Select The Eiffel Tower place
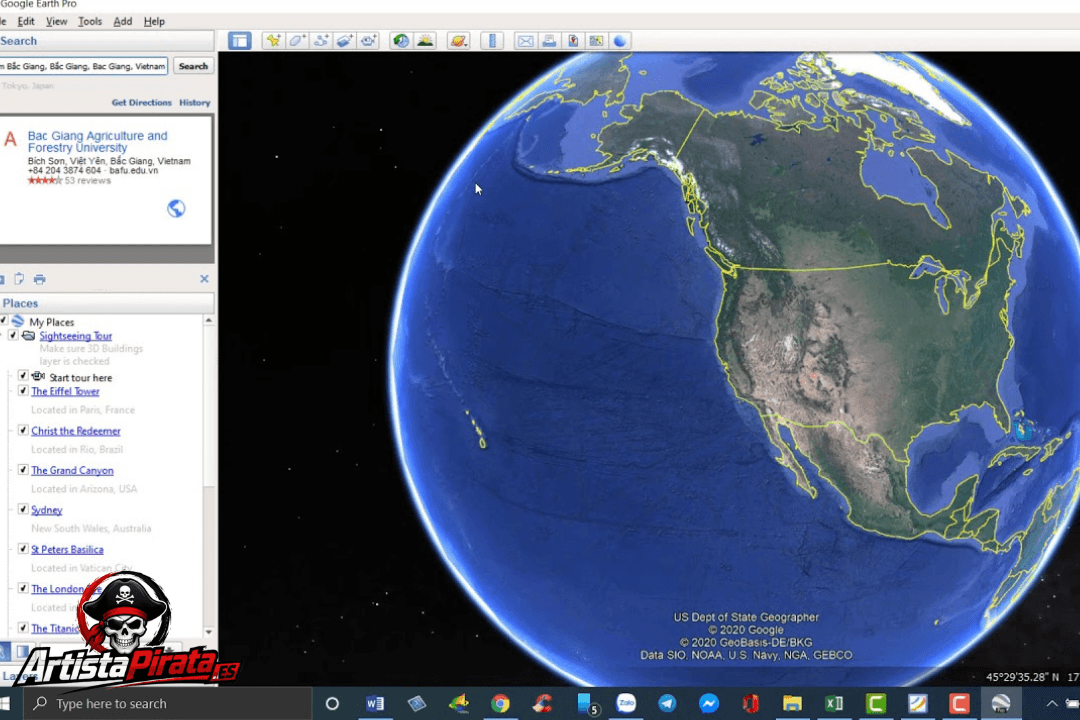Screen dimensions: 1080x720 point(65,391)
